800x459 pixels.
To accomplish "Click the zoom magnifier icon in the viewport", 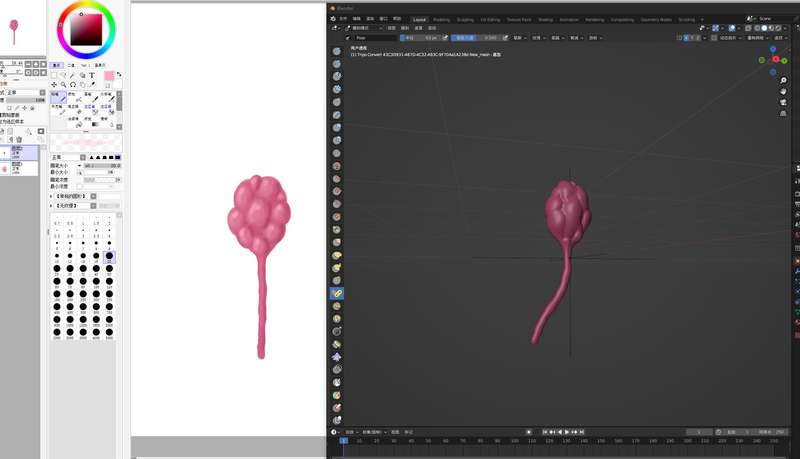I will pyautogui.click(x=783, y=80).
